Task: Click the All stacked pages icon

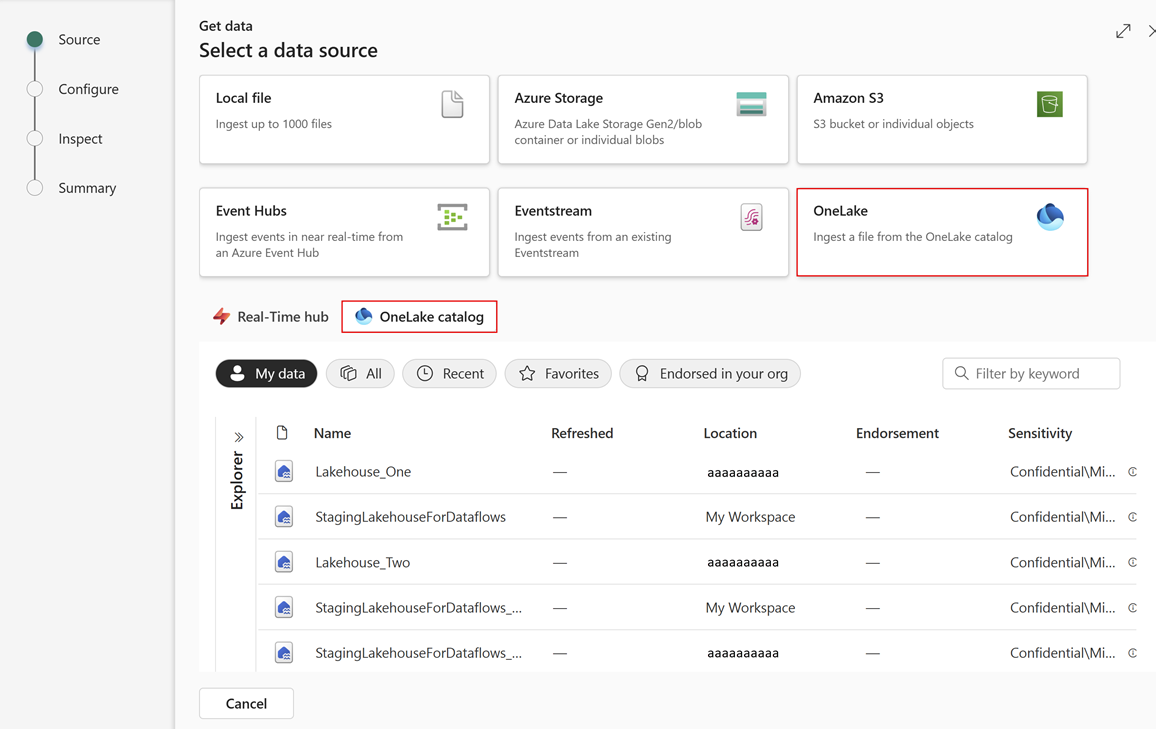Action: click(348, 373)
